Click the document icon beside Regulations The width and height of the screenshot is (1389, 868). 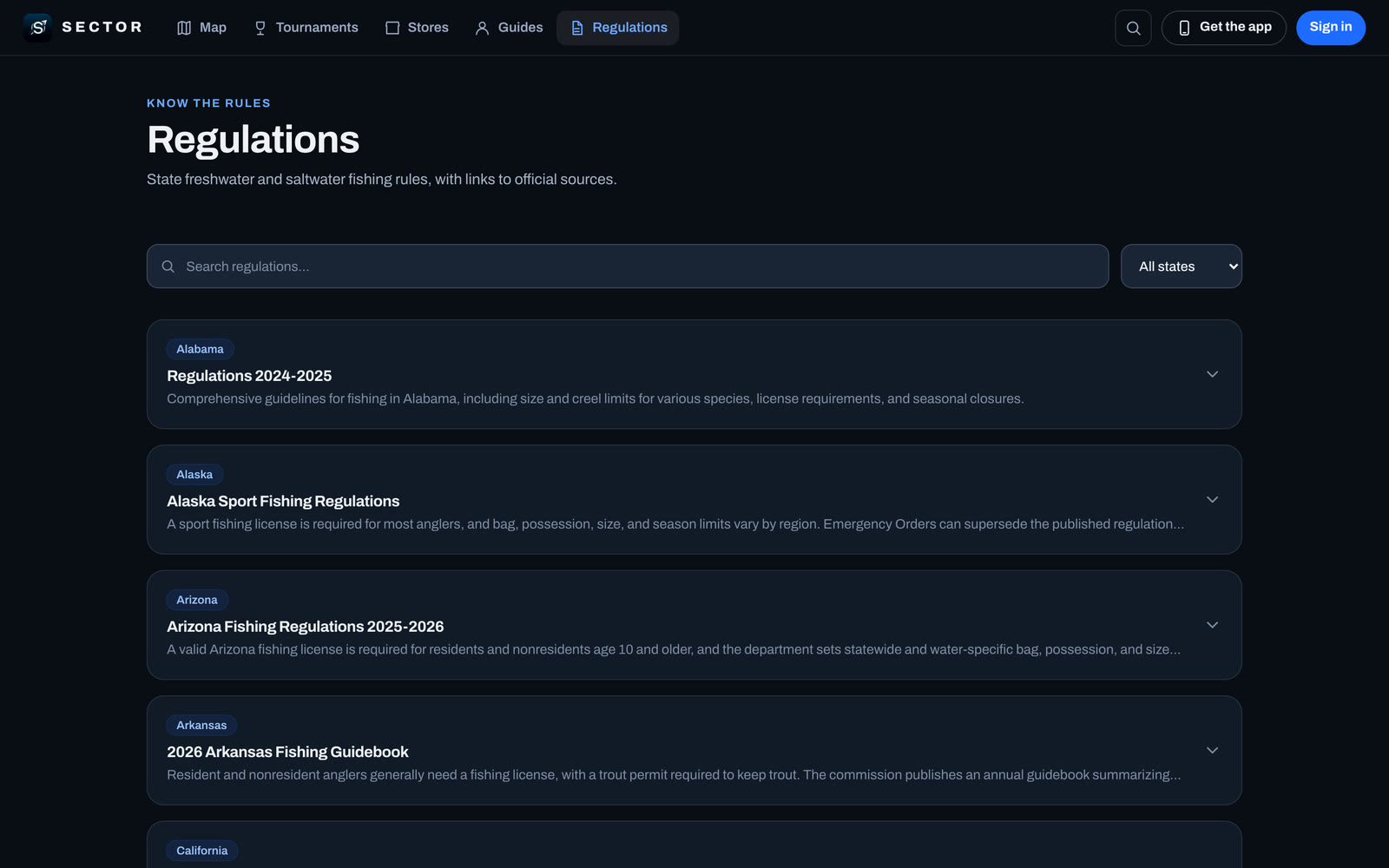pyautogui.click(x=577, y=28)
